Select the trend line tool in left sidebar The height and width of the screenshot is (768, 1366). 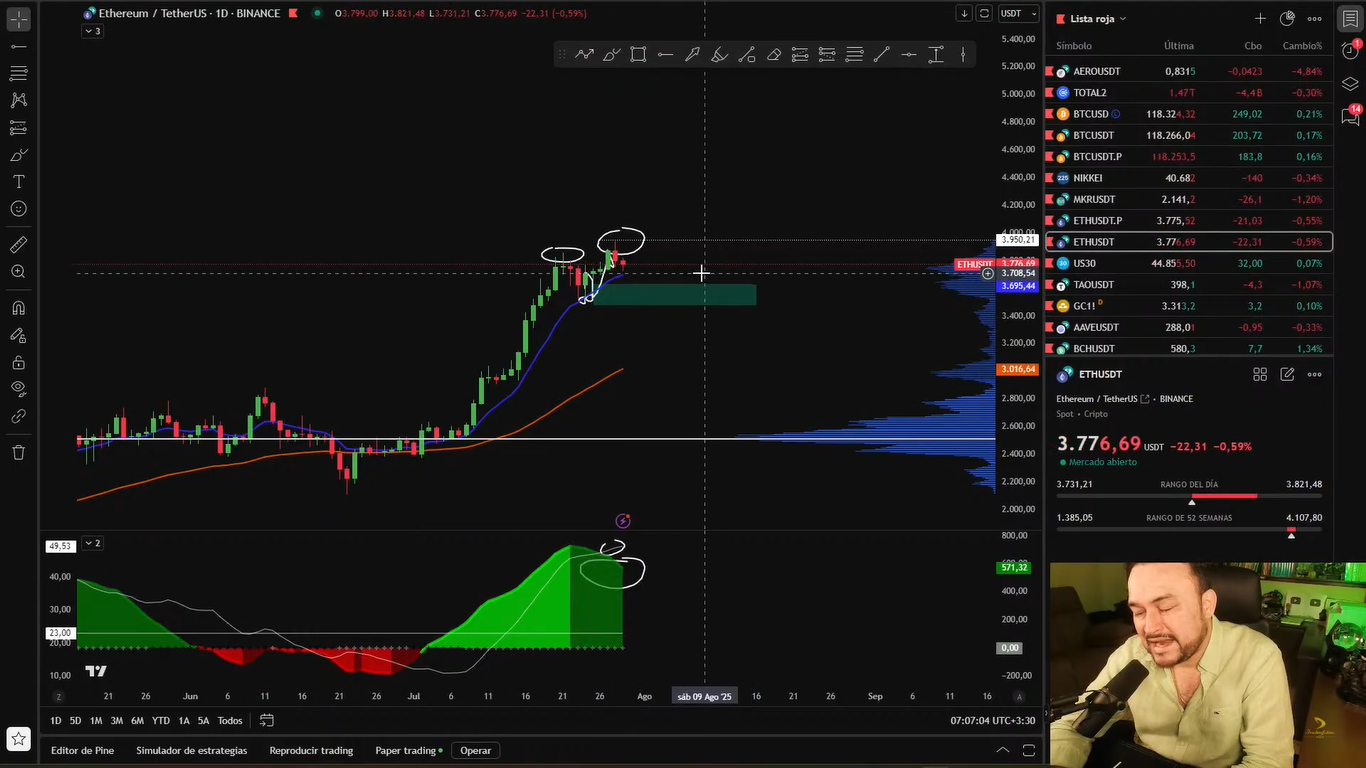(18, 46)
